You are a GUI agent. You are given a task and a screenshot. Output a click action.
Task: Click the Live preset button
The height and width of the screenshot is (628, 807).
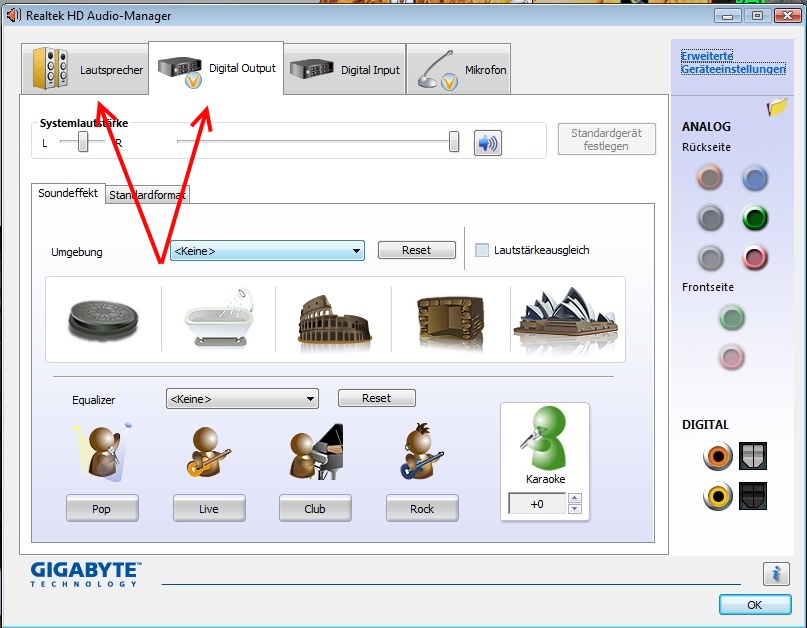(209, 509)
